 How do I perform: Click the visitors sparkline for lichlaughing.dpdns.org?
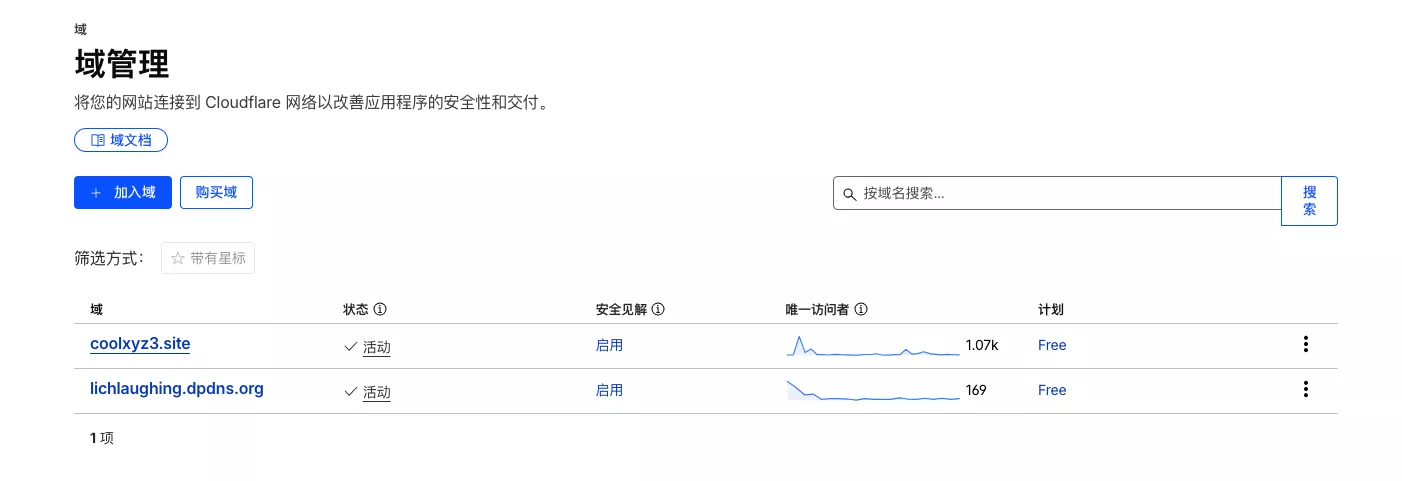pos(873,391)
